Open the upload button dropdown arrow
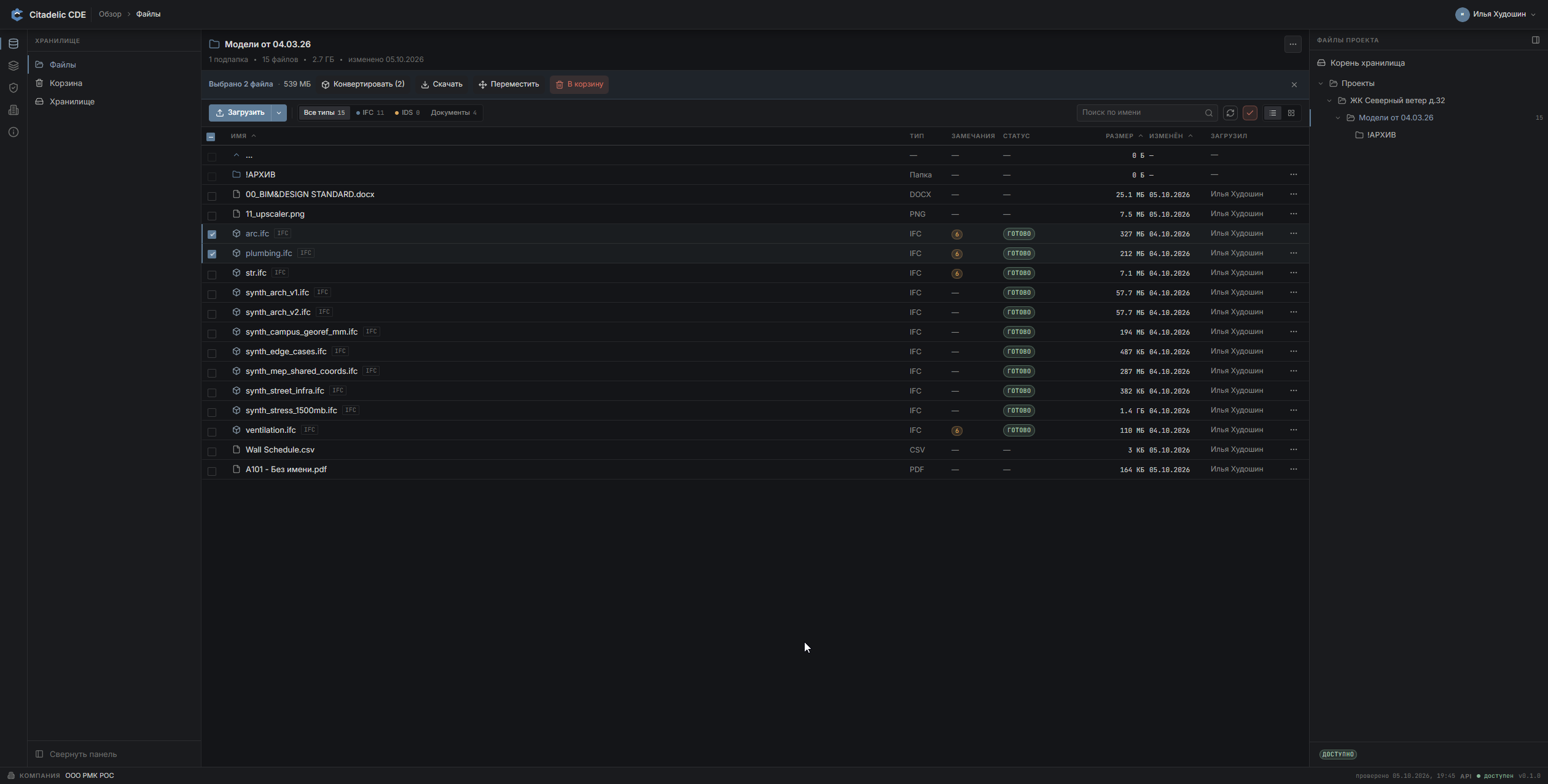 click(x=278, y=113)
